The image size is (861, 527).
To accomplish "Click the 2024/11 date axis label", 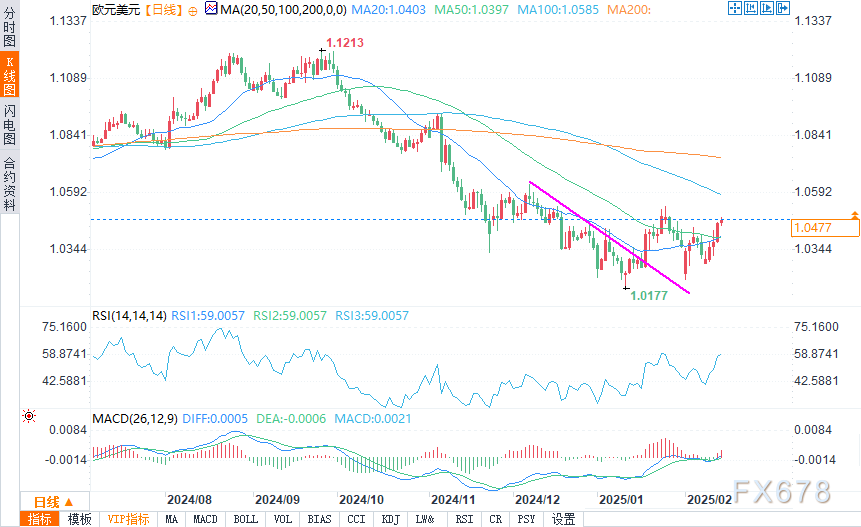I will [x=453, y=500].
